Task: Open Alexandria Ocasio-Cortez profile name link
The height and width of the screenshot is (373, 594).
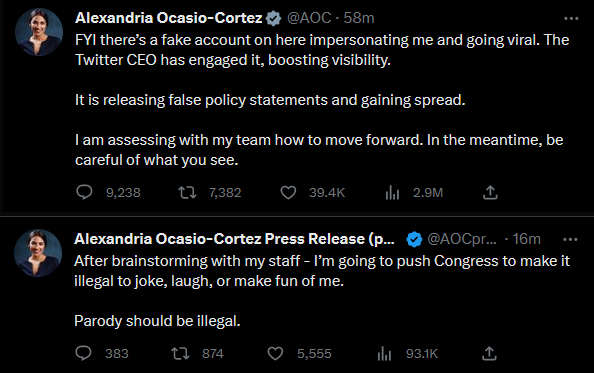Action: [169, 18]
